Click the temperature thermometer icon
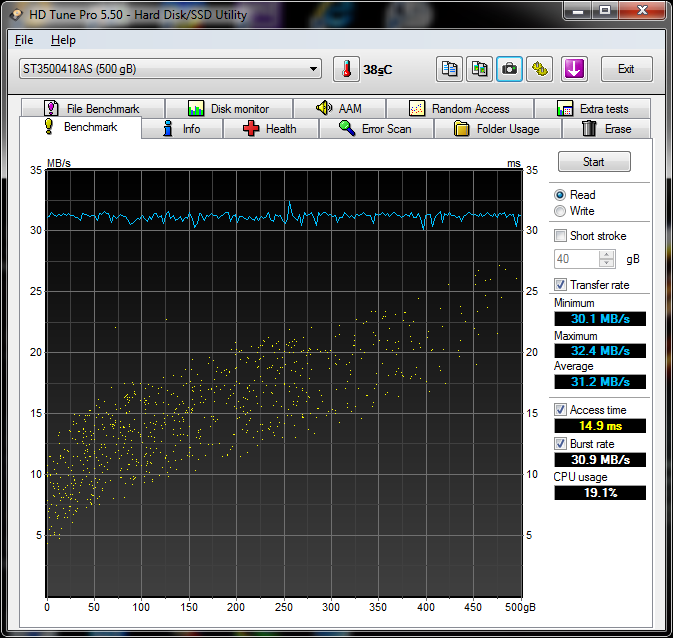 point(345,69)
